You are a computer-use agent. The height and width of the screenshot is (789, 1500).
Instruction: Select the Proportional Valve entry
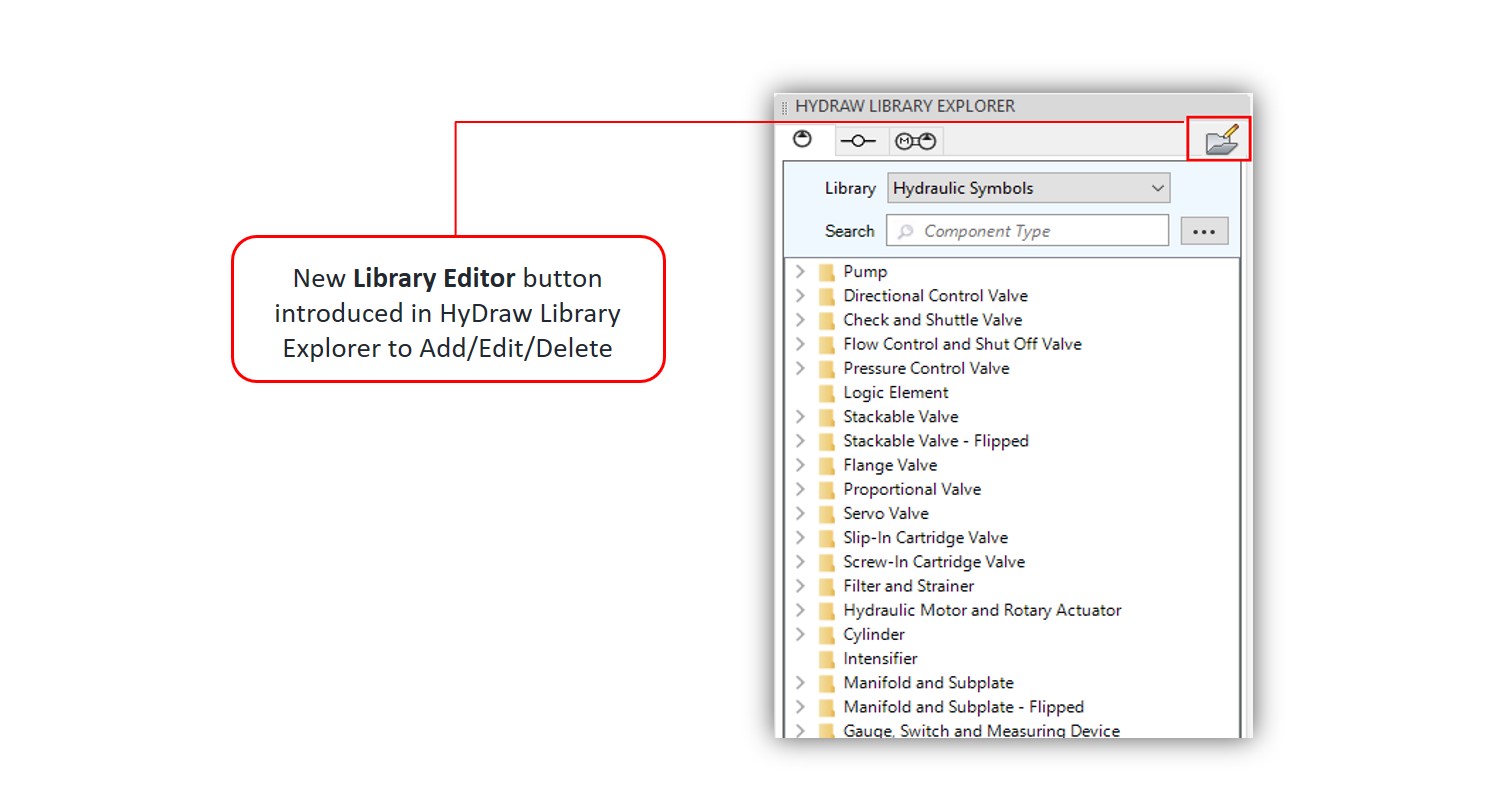tap(912, 489)
